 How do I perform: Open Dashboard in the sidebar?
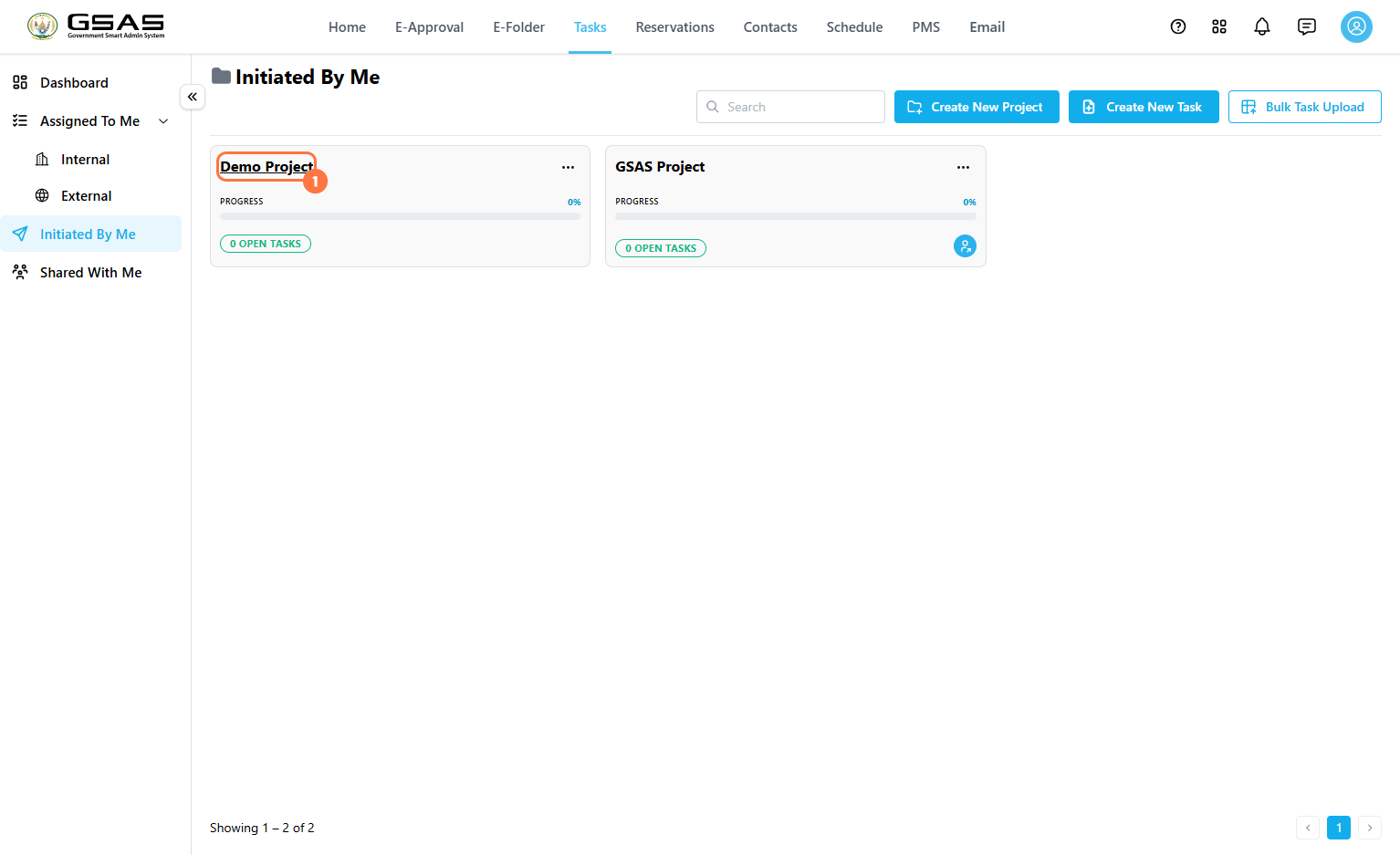(x=90, y=82)
